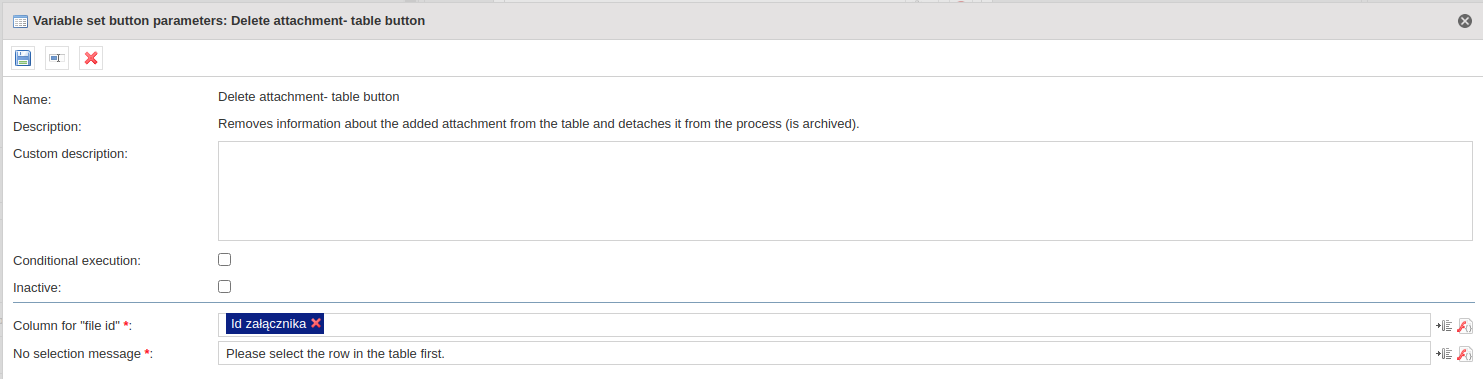
Task: Click the table icon in the dialog title
Action: (20, 21)
